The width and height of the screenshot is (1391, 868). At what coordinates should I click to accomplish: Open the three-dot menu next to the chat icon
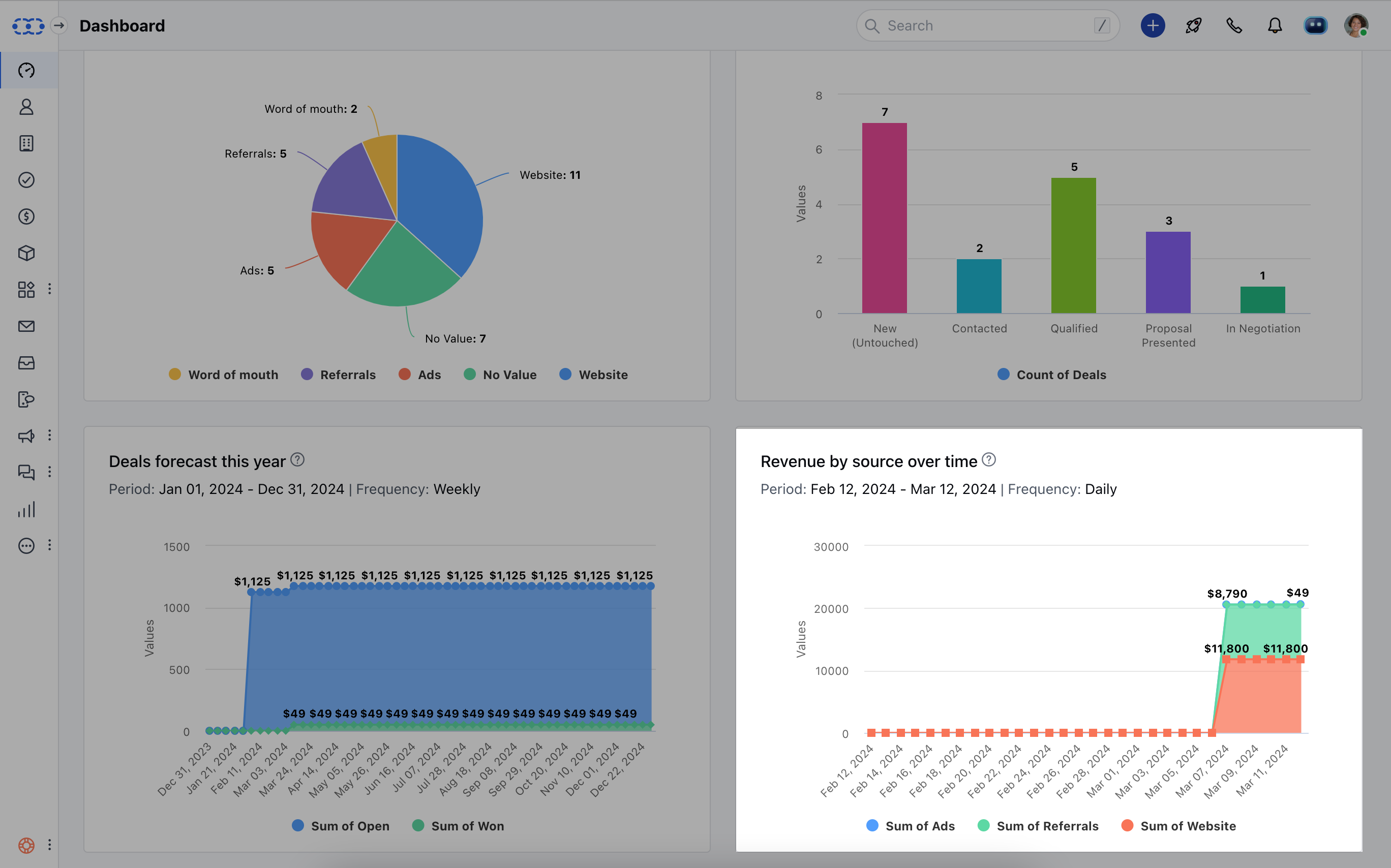[x=50, y=472]
